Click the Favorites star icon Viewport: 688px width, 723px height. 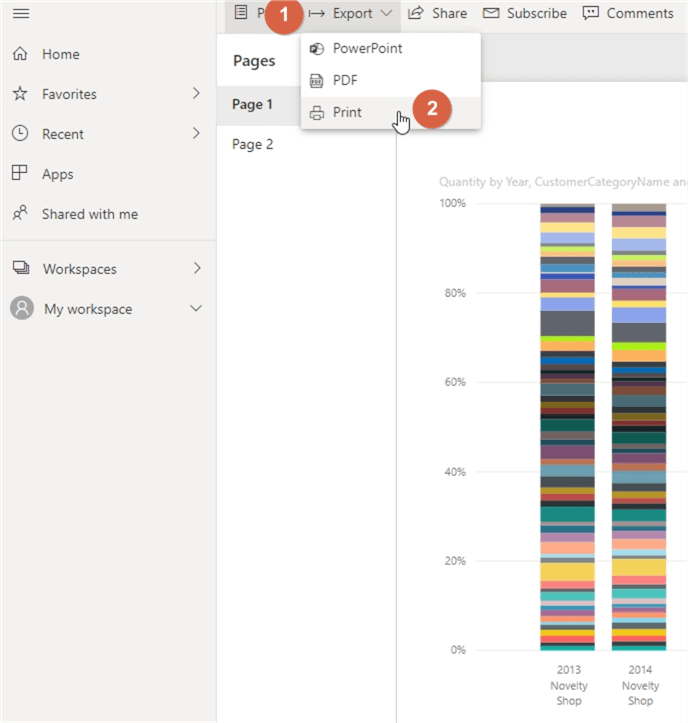[x=20, y=94]
